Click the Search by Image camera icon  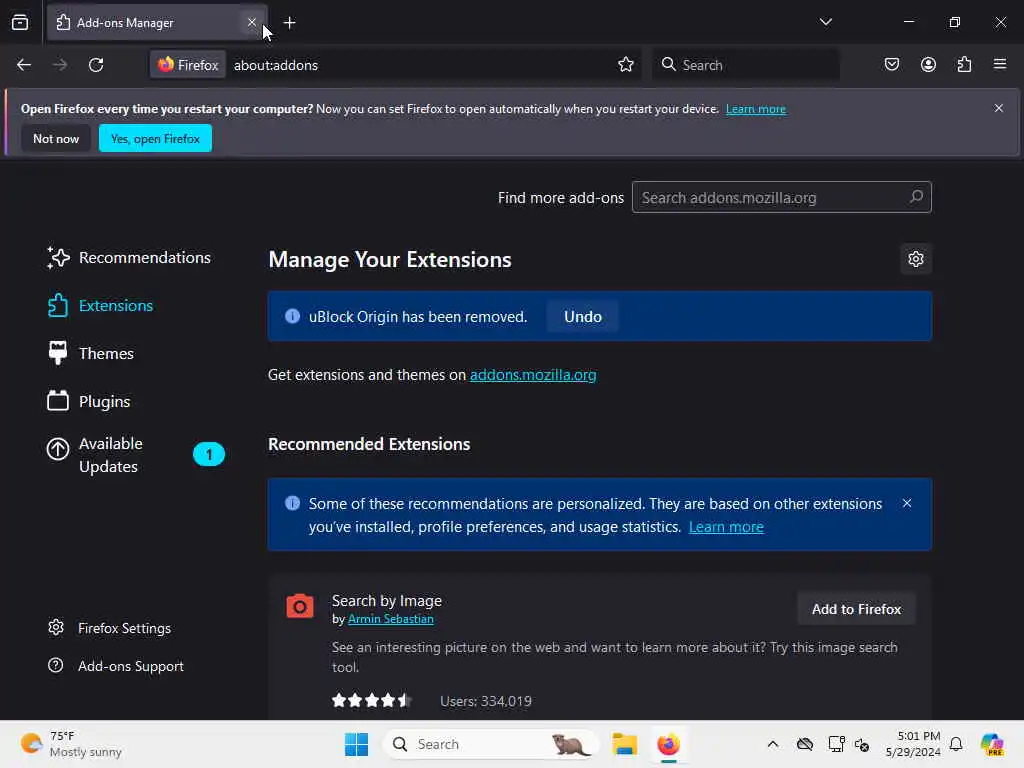300,606
